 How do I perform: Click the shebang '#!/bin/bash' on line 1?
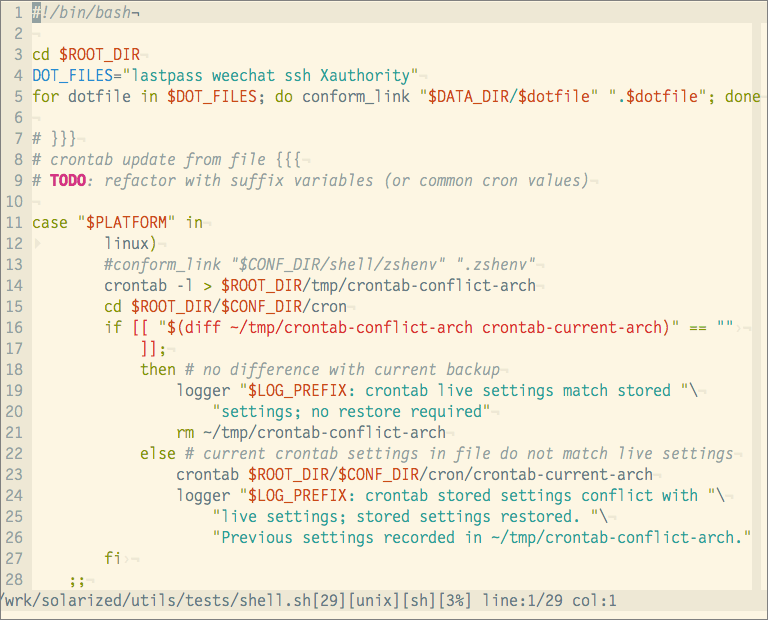click(82, 11)
